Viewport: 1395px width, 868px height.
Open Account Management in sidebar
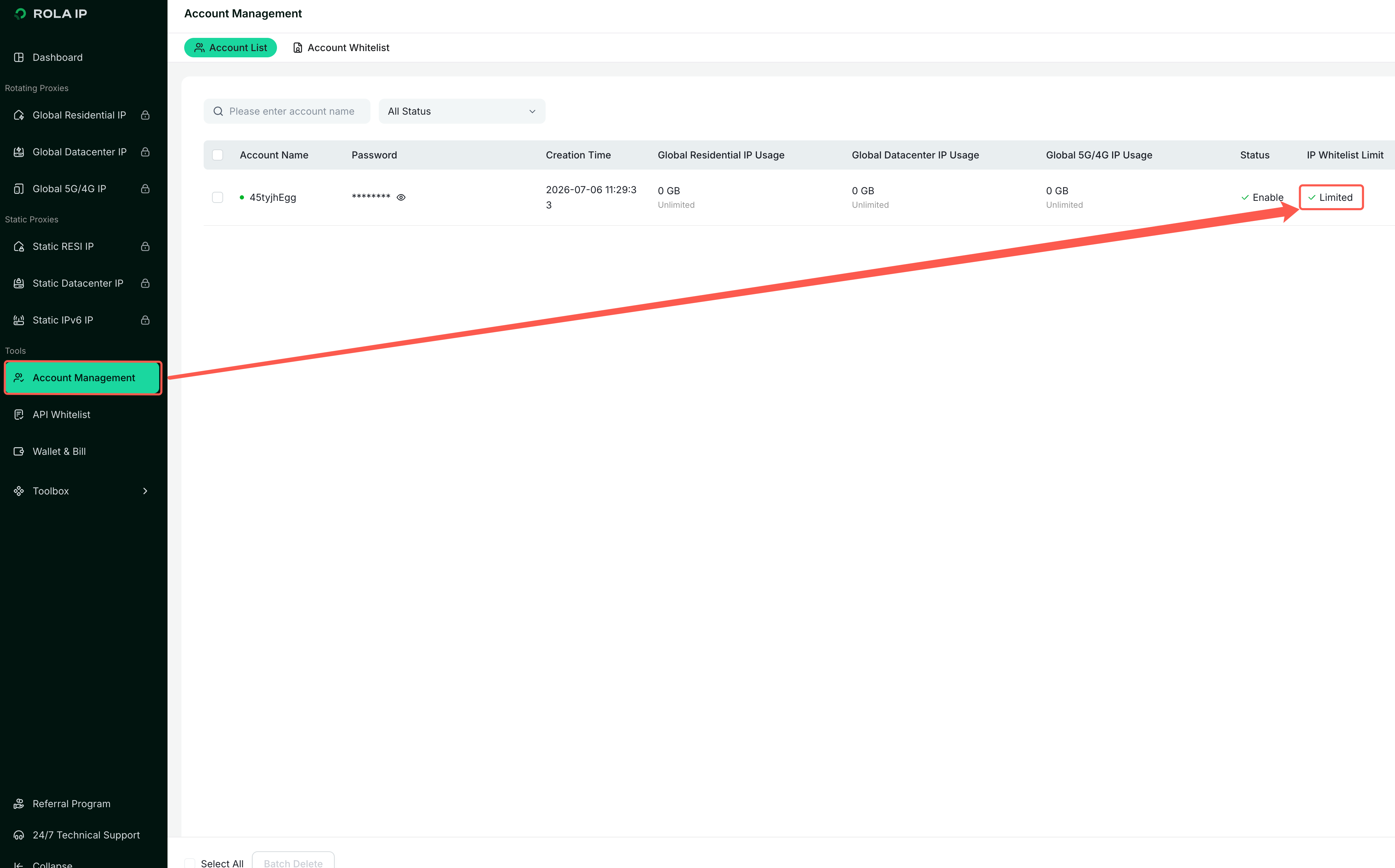[83, 378]
